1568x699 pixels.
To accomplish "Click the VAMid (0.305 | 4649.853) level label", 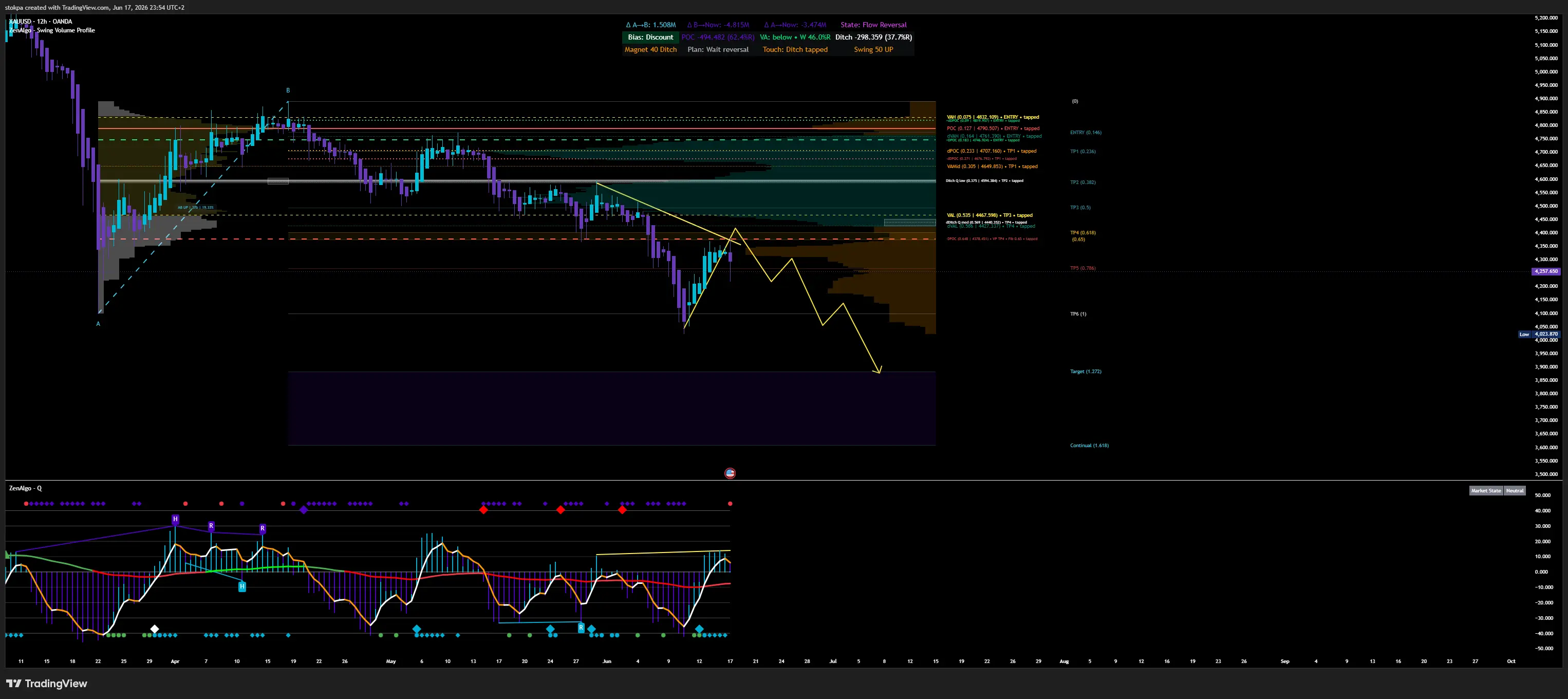I will pyautogui.click(x=992, y=166).
